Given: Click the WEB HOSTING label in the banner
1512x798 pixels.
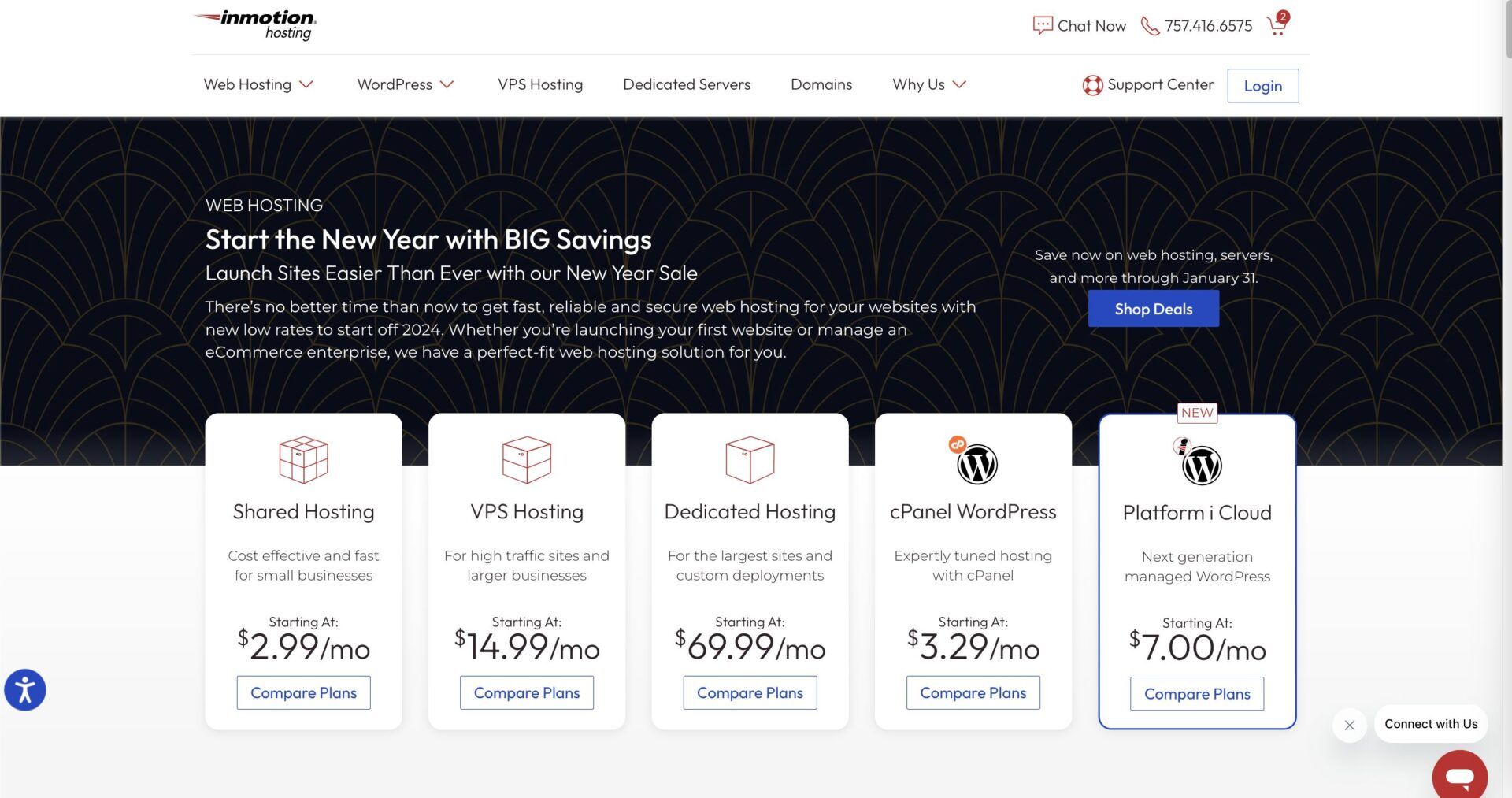Looking at the screenshot, I should point(264,206).
